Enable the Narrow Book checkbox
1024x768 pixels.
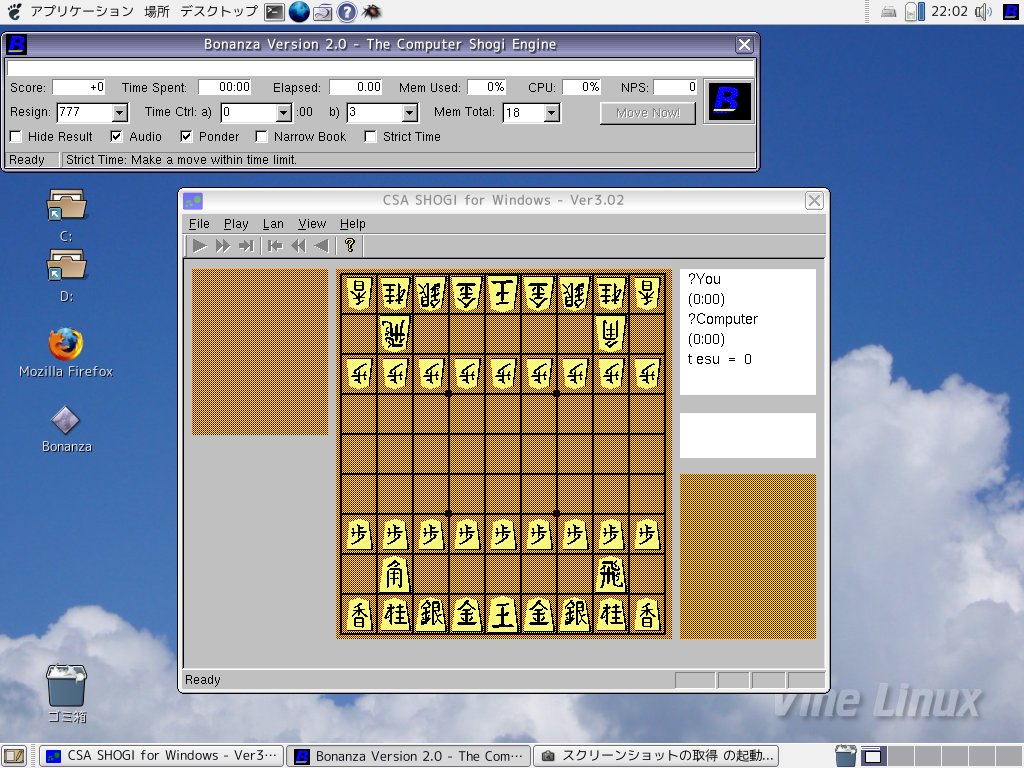tap(262, 137)
